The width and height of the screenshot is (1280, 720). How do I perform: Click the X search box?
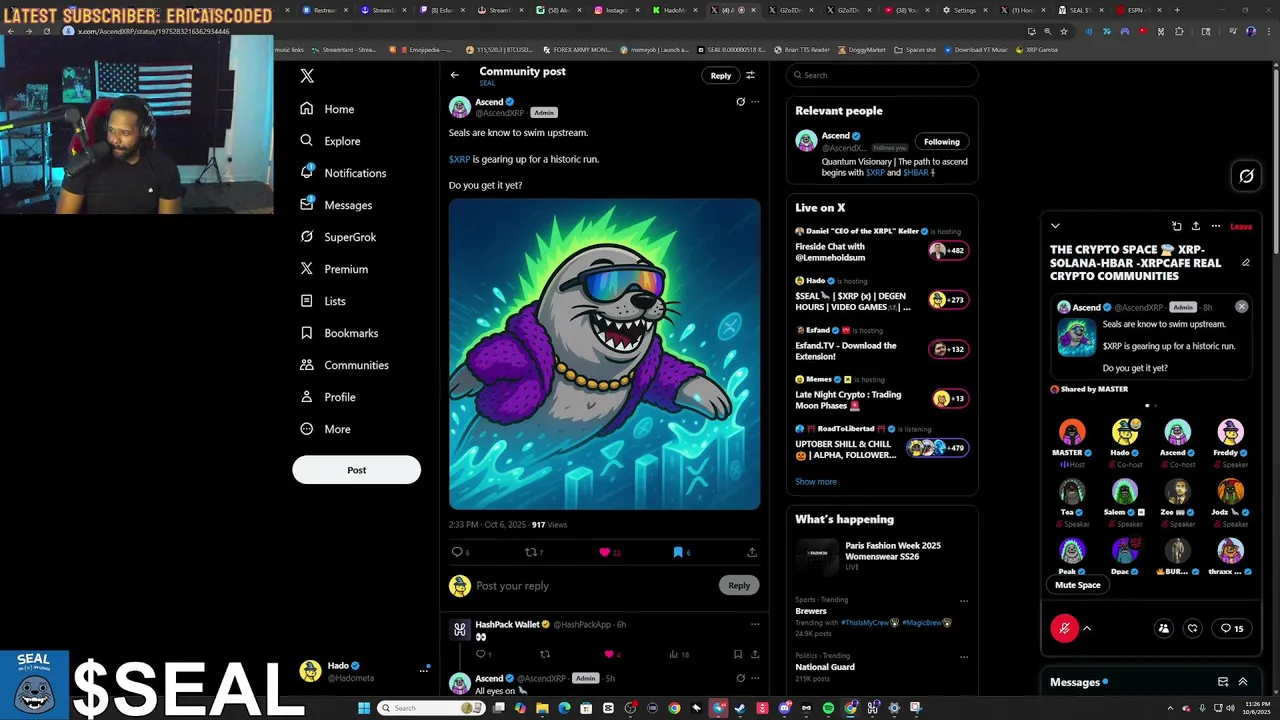coord(881,75)
